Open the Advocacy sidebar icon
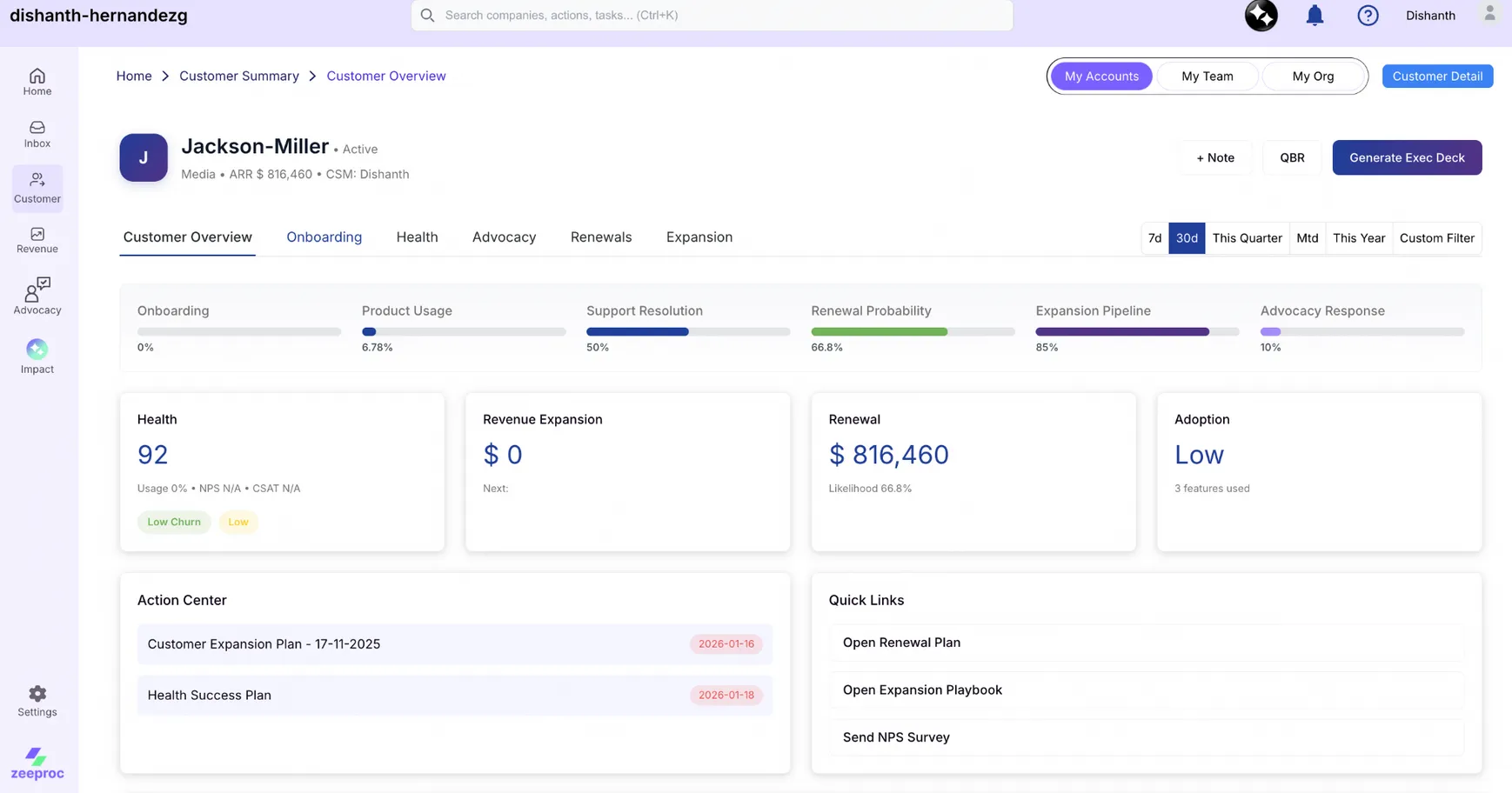 pos(37,296)
